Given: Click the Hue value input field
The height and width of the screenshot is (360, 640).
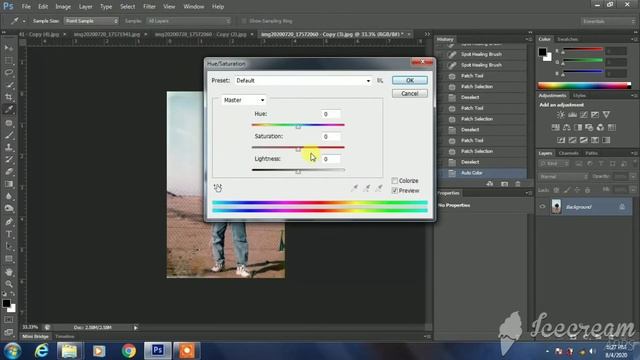Looking at the screenshot, I should tap(330, 114).
